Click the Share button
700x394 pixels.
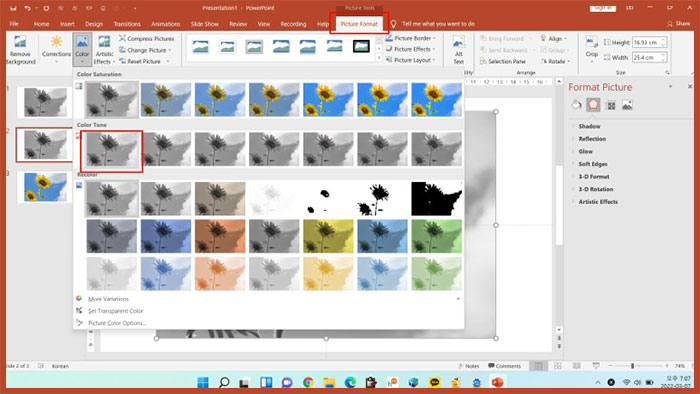(678, 24)
